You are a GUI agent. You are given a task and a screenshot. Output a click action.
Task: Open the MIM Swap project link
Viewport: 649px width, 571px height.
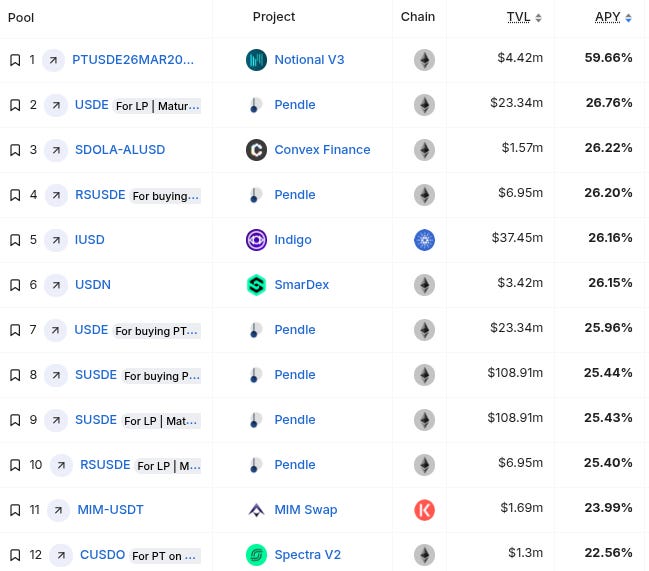tap(306, 510)
